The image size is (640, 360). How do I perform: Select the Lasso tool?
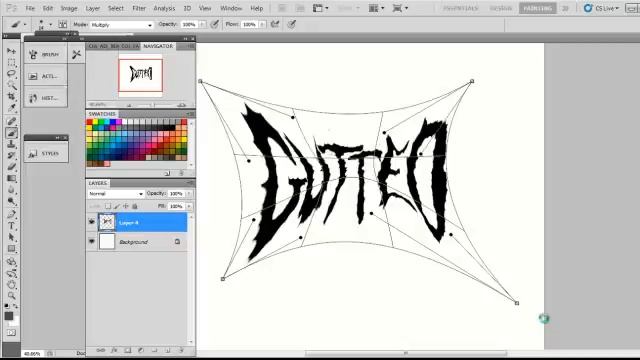(x=11, y=74)
